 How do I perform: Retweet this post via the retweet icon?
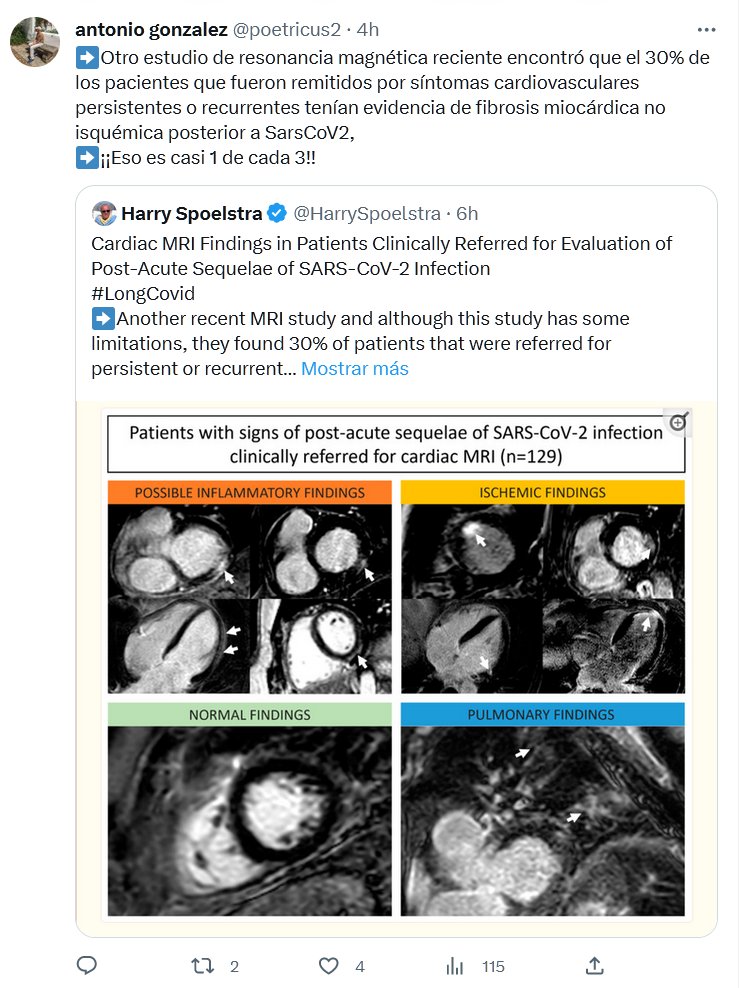click(x=203, y=965)
